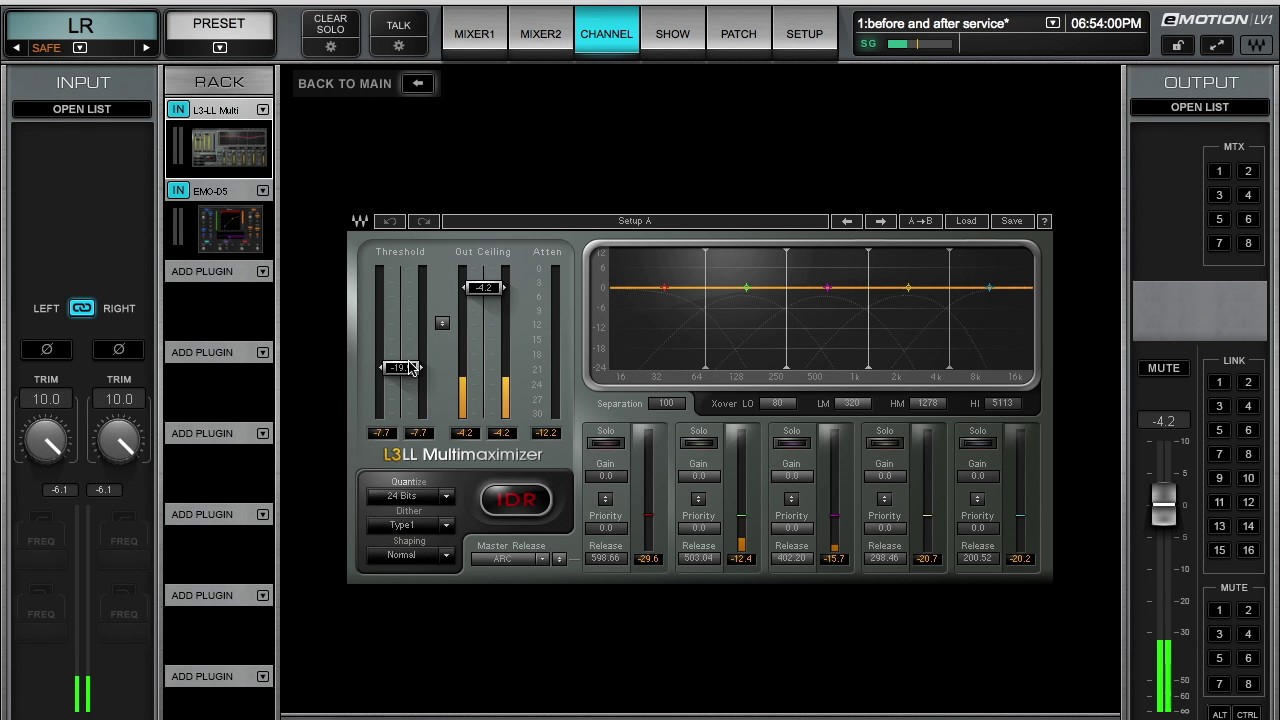The width and height of the screenshot is (1280, 720).
Task: Open the Dither Type1 dropdown
Action: tap(409, 525)
